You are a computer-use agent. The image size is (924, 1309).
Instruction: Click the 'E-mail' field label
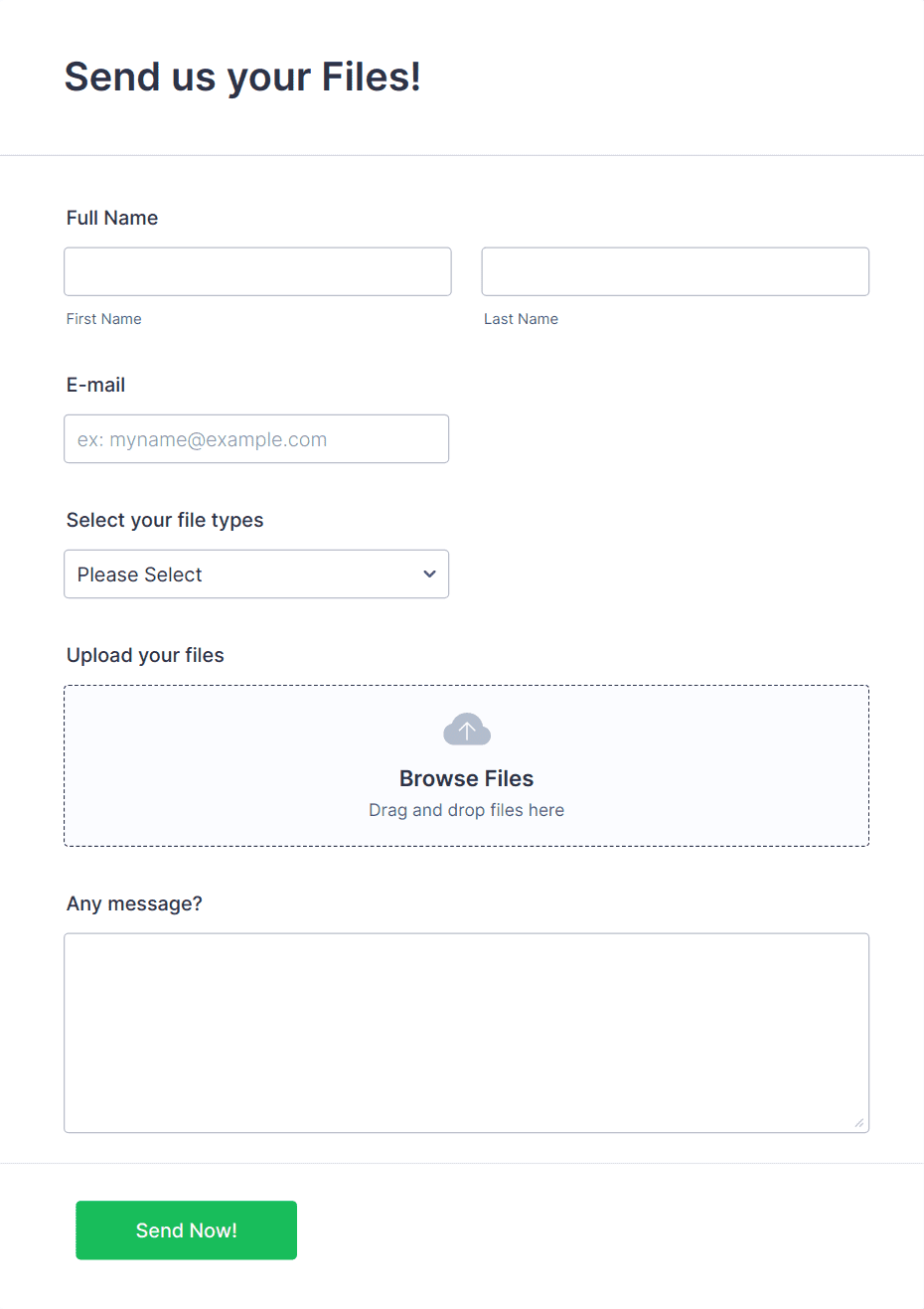point(95,385)
